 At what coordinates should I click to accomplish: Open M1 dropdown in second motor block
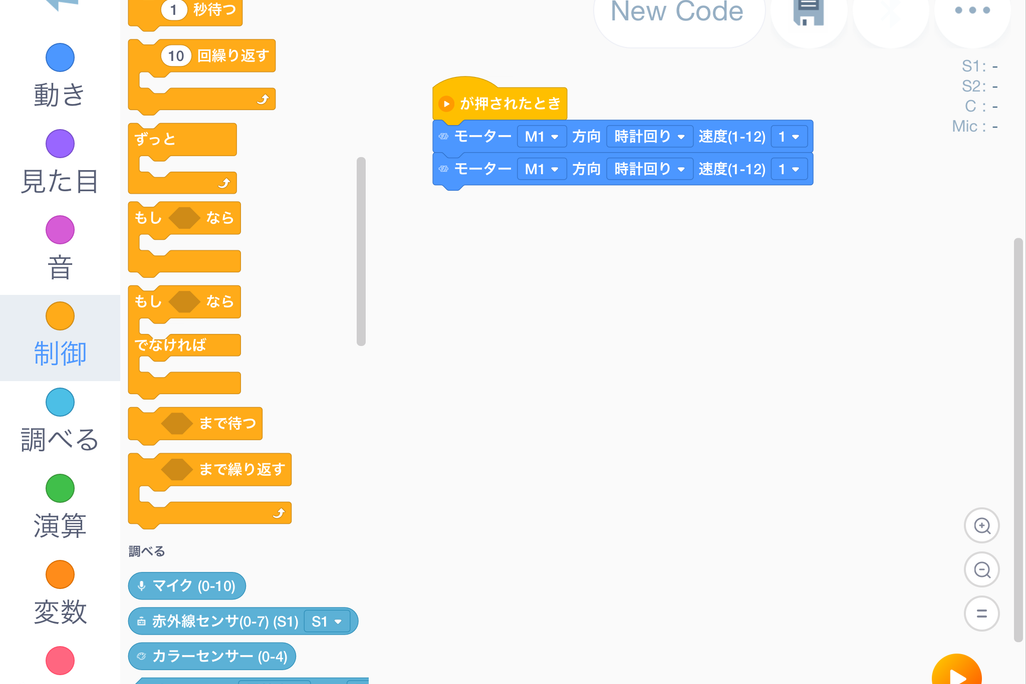[x=542, y=169]
